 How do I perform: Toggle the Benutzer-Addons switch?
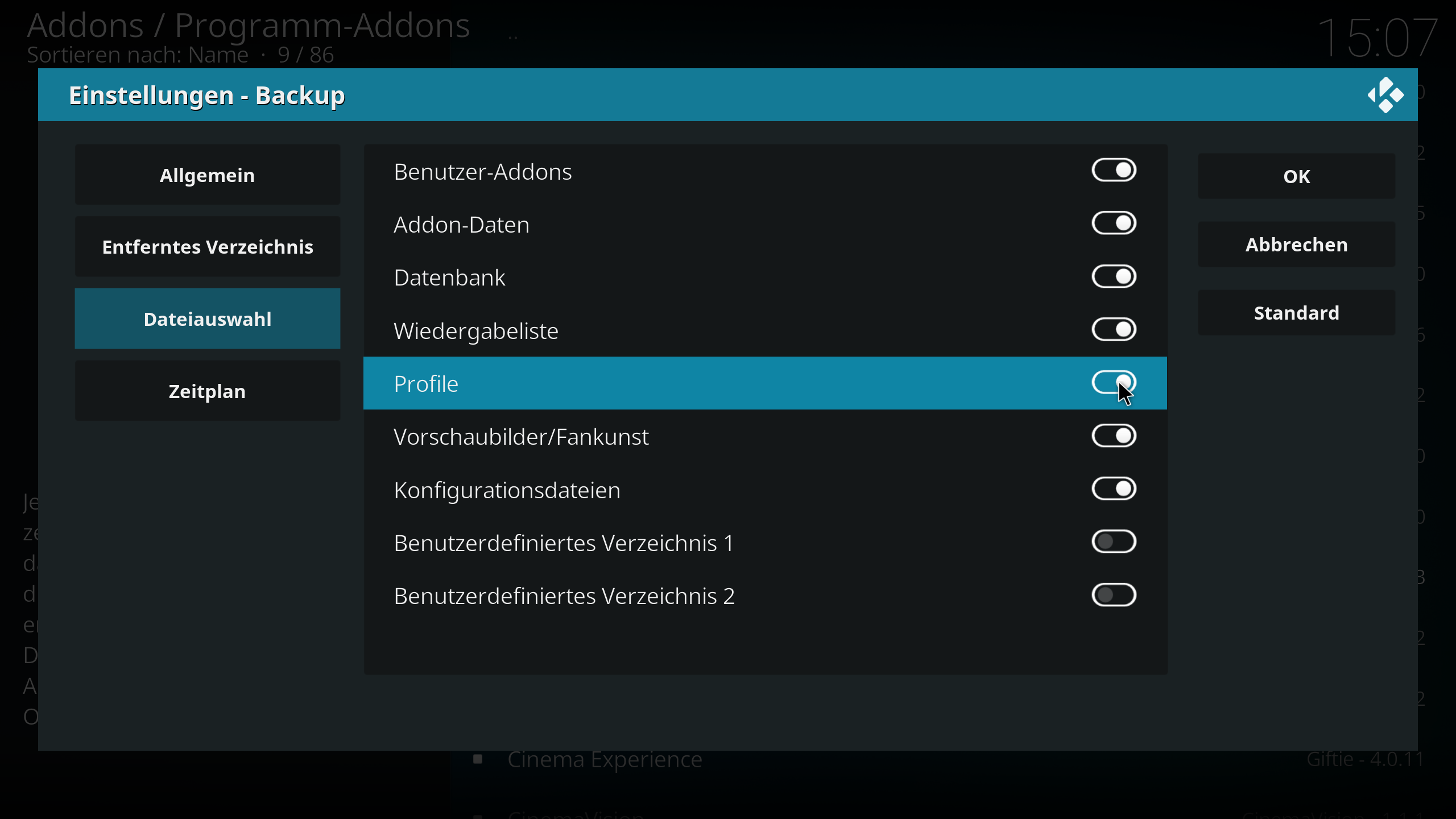tap(1114, 170)
